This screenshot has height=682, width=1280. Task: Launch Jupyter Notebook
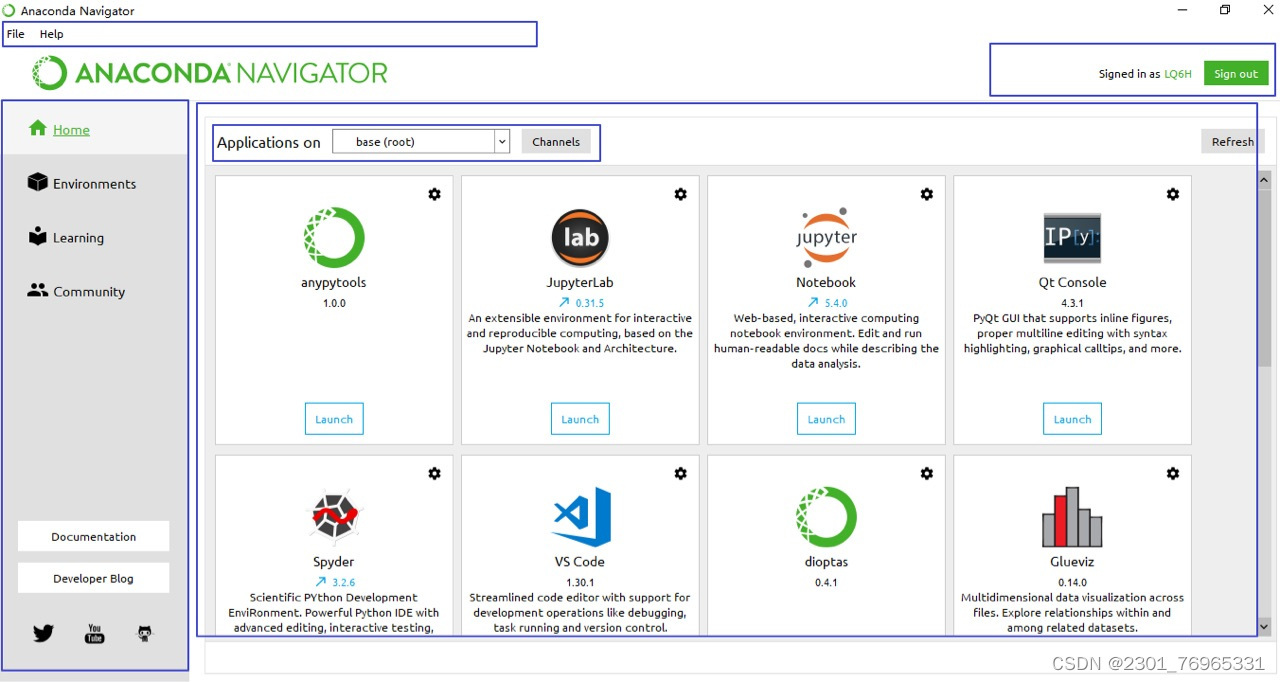[x=826, y=419]
